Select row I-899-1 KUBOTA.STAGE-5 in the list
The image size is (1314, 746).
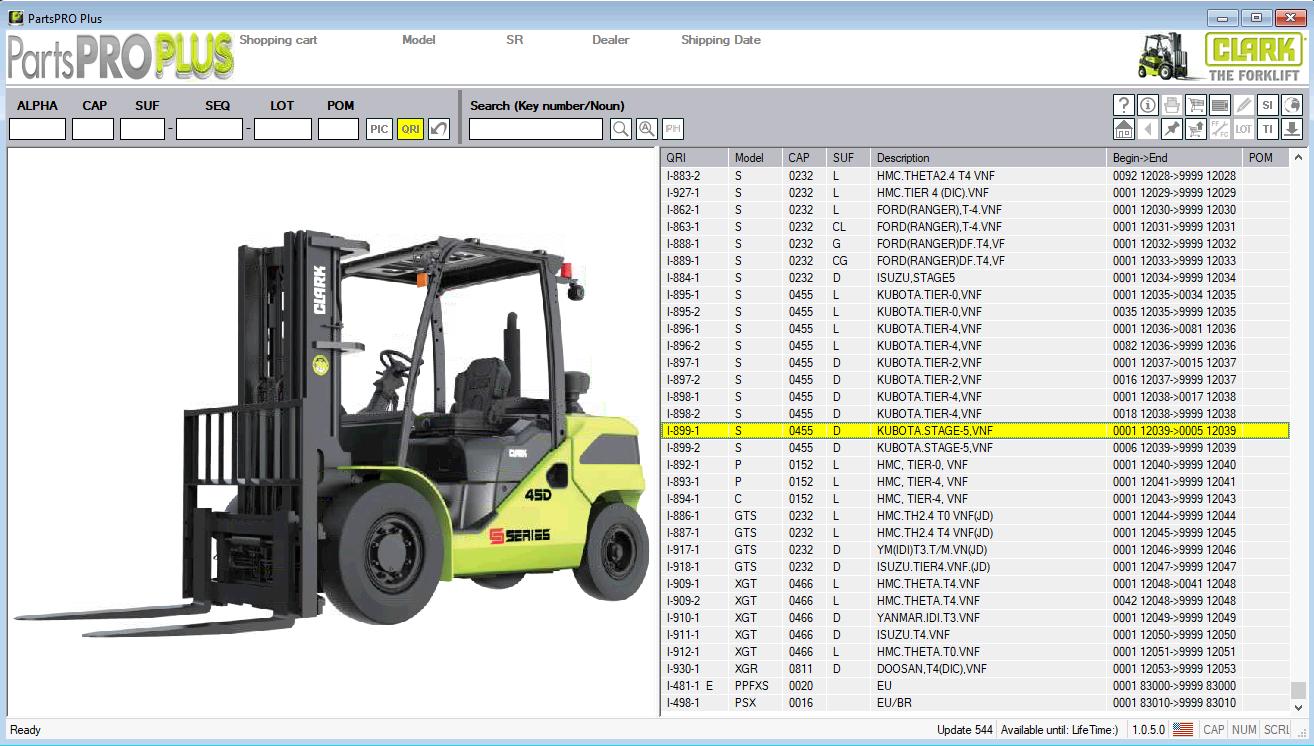pyautogui.click(x=900, y=430)
